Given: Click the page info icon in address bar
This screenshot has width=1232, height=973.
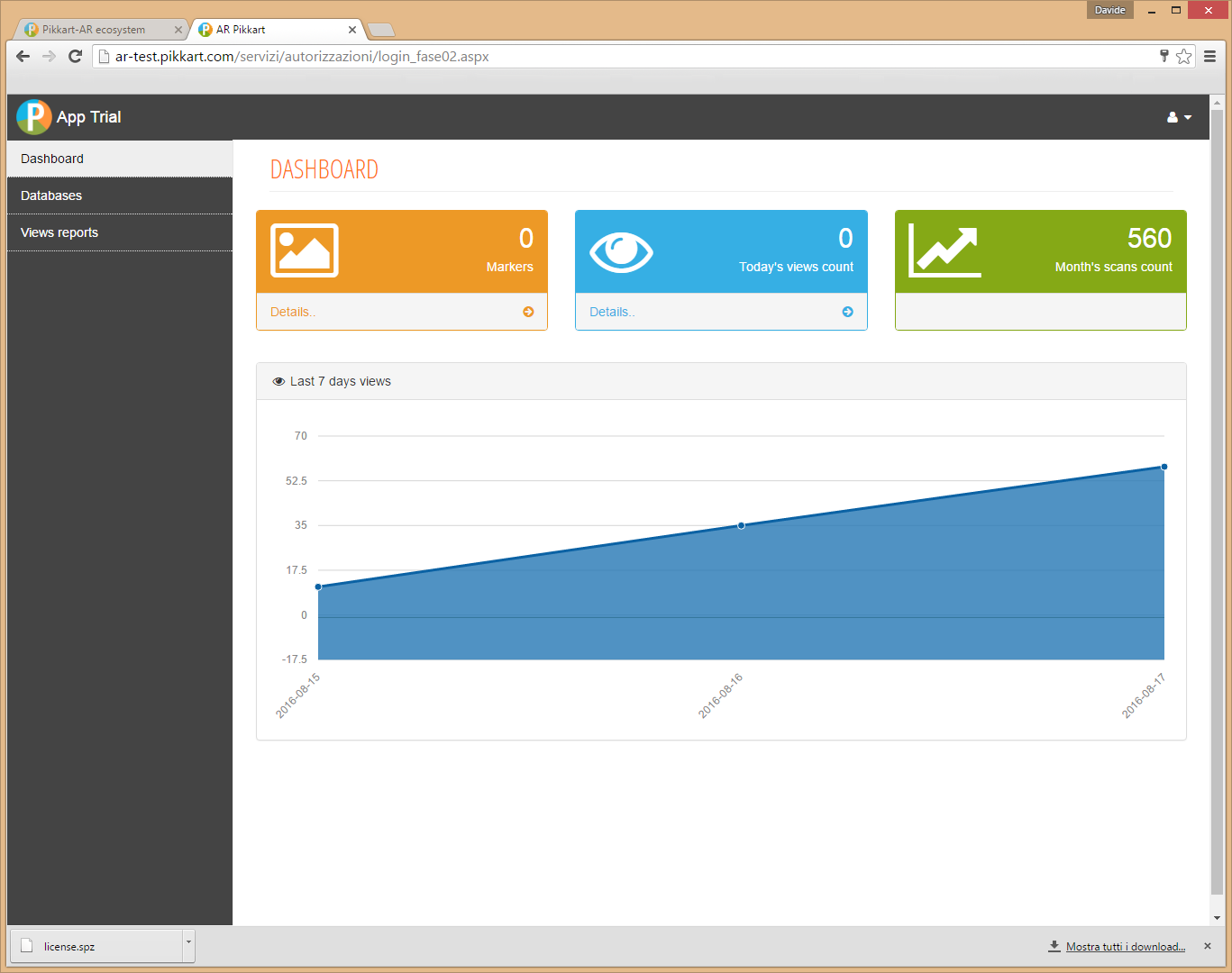Looking at the screenshot, I should [x=104, y=56].
